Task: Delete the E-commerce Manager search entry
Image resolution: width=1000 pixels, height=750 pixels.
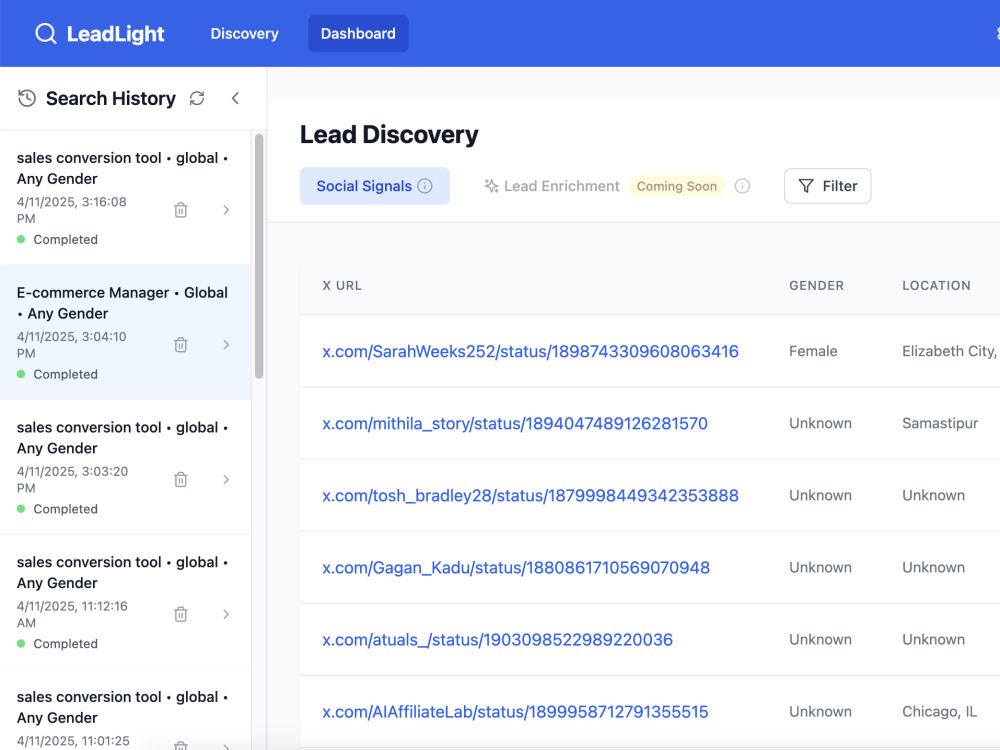Action: (180, 344)
